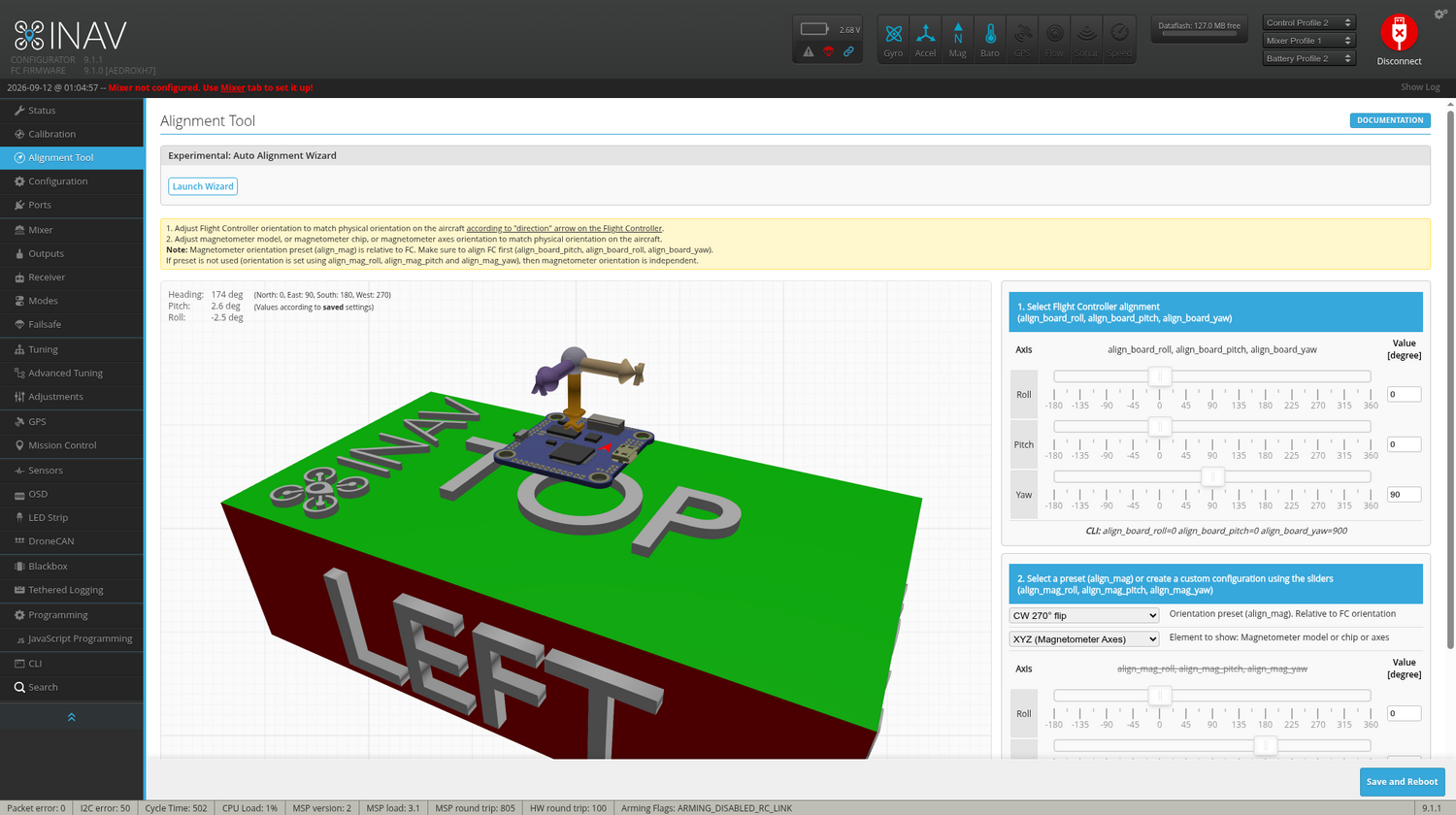Click the Mag sensor status icon
The image size is (1456, 815).
point(958,40)
